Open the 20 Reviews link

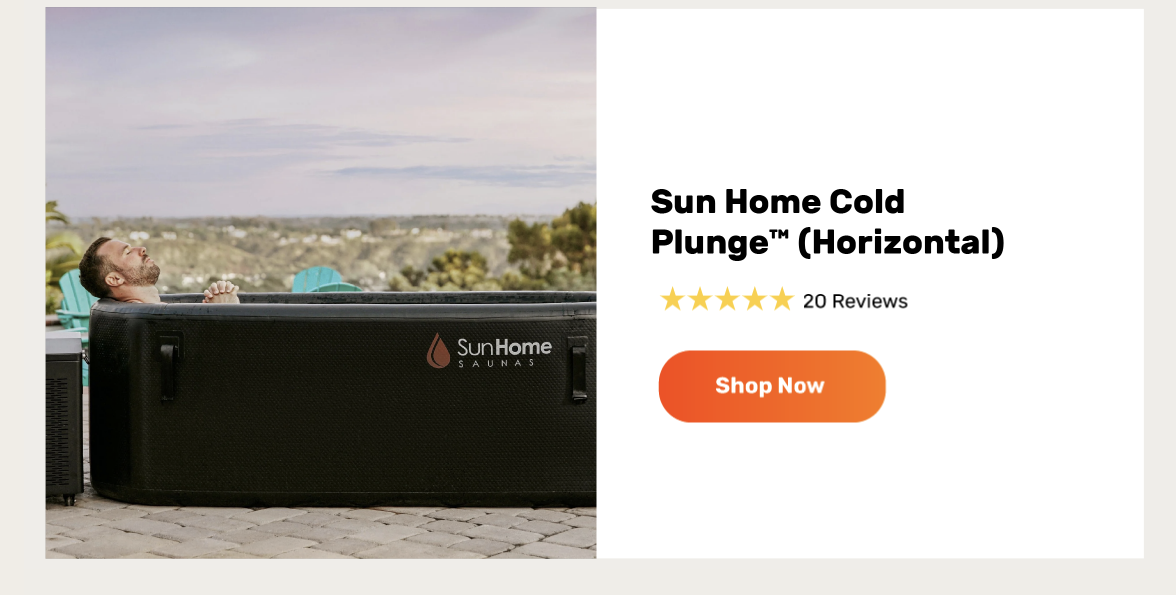(x=855, y=301)
